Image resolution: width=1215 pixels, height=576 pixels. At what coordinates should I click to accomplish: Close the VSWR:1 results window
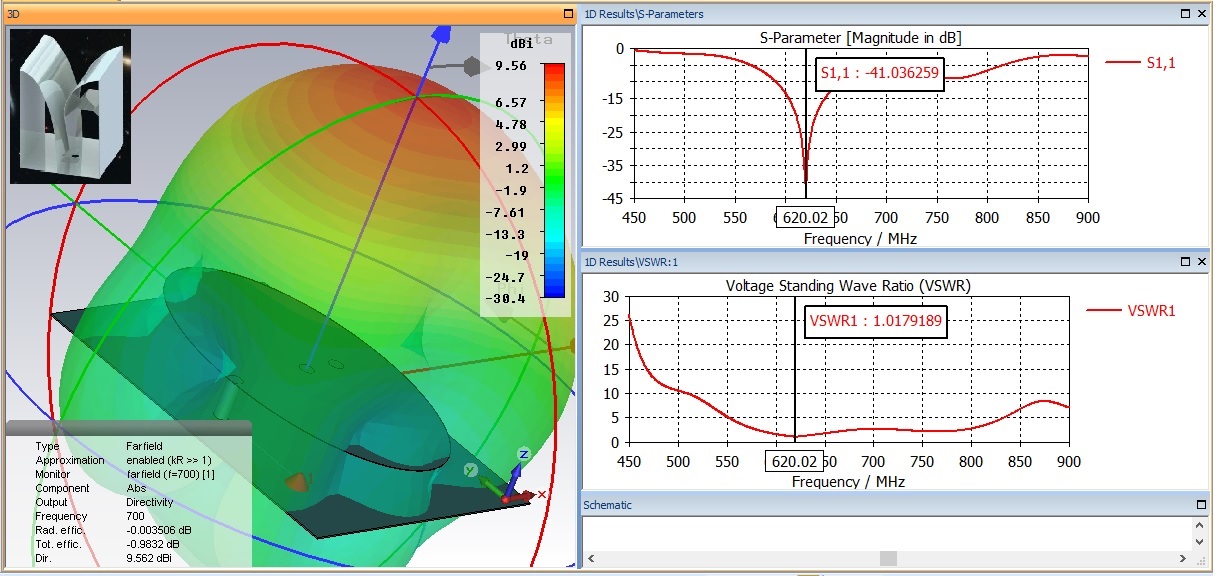[x=1202, y=262]
